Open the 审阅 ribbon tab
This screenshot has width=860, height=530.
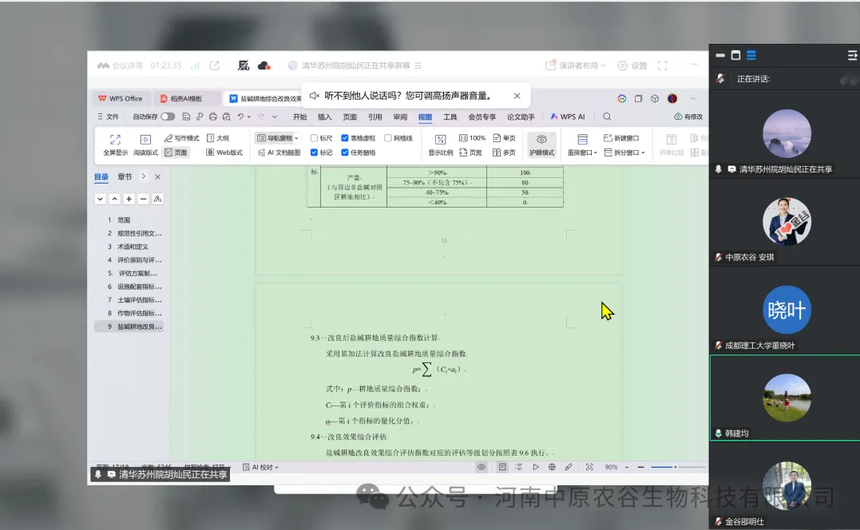pos(400,117)
